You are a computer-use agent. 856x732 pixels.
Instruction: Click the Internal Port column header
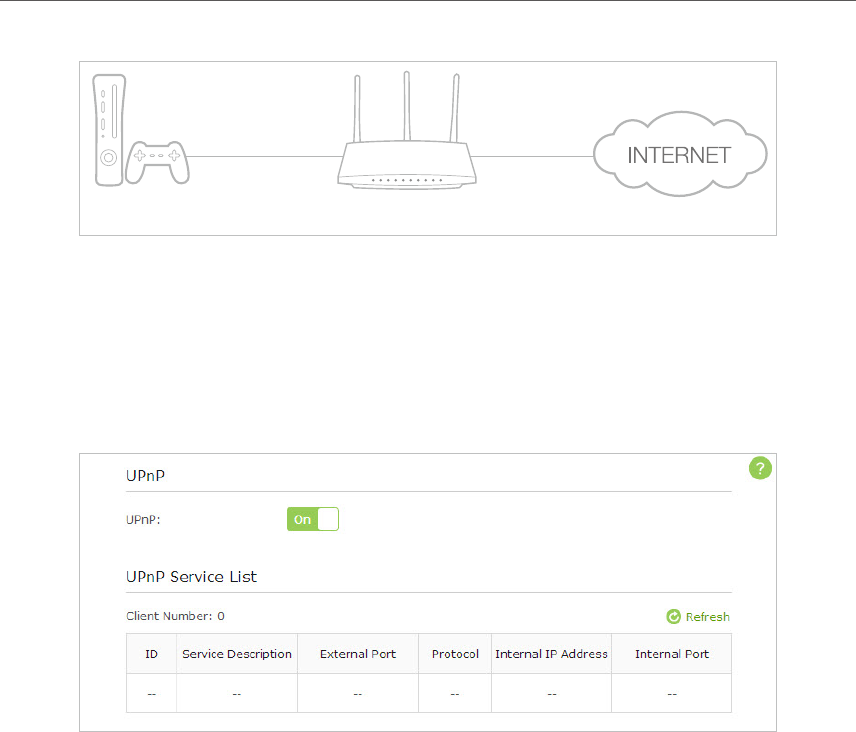tap(671, 654)
